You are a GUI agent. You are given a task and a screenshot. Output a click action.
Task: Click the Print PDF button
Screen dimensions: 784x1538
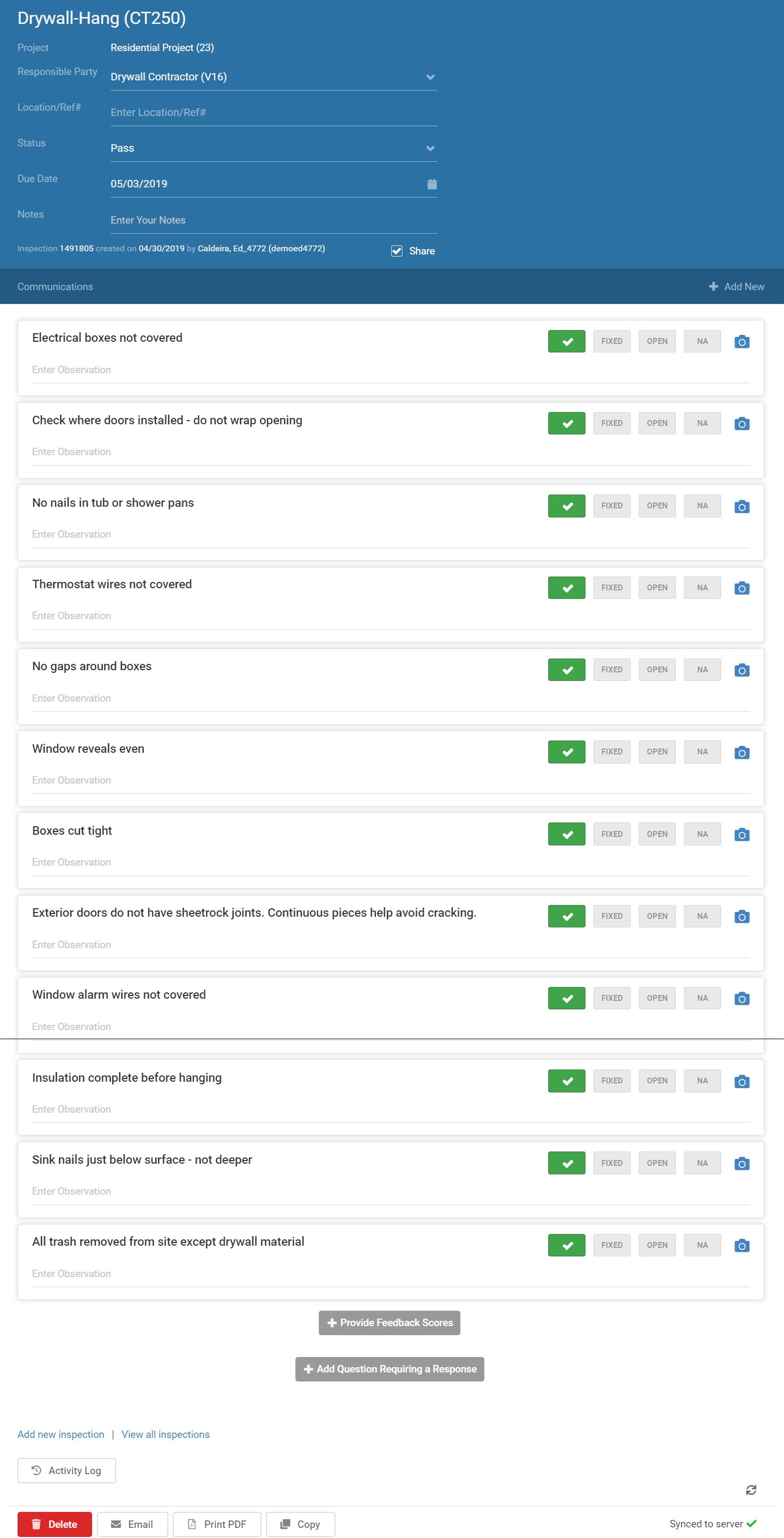click(217, 1524)
